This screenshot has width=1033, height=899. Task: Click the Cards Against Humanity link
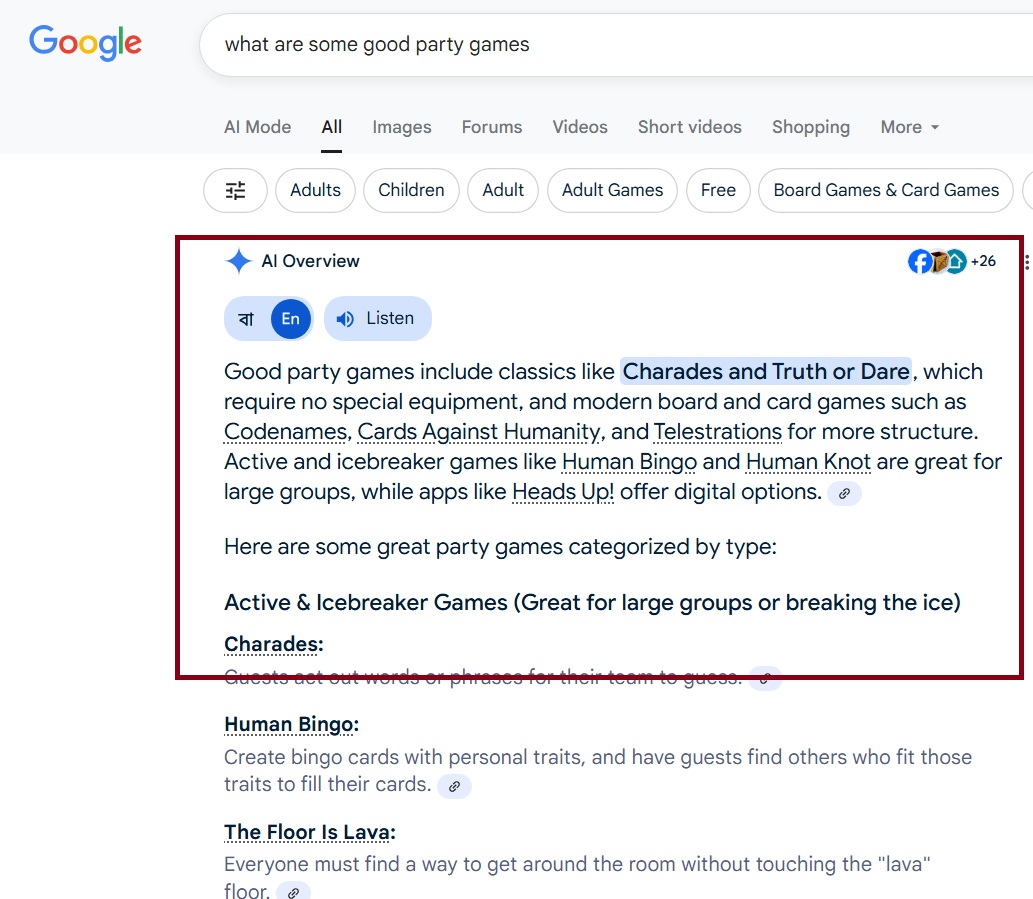pos(479,432)
